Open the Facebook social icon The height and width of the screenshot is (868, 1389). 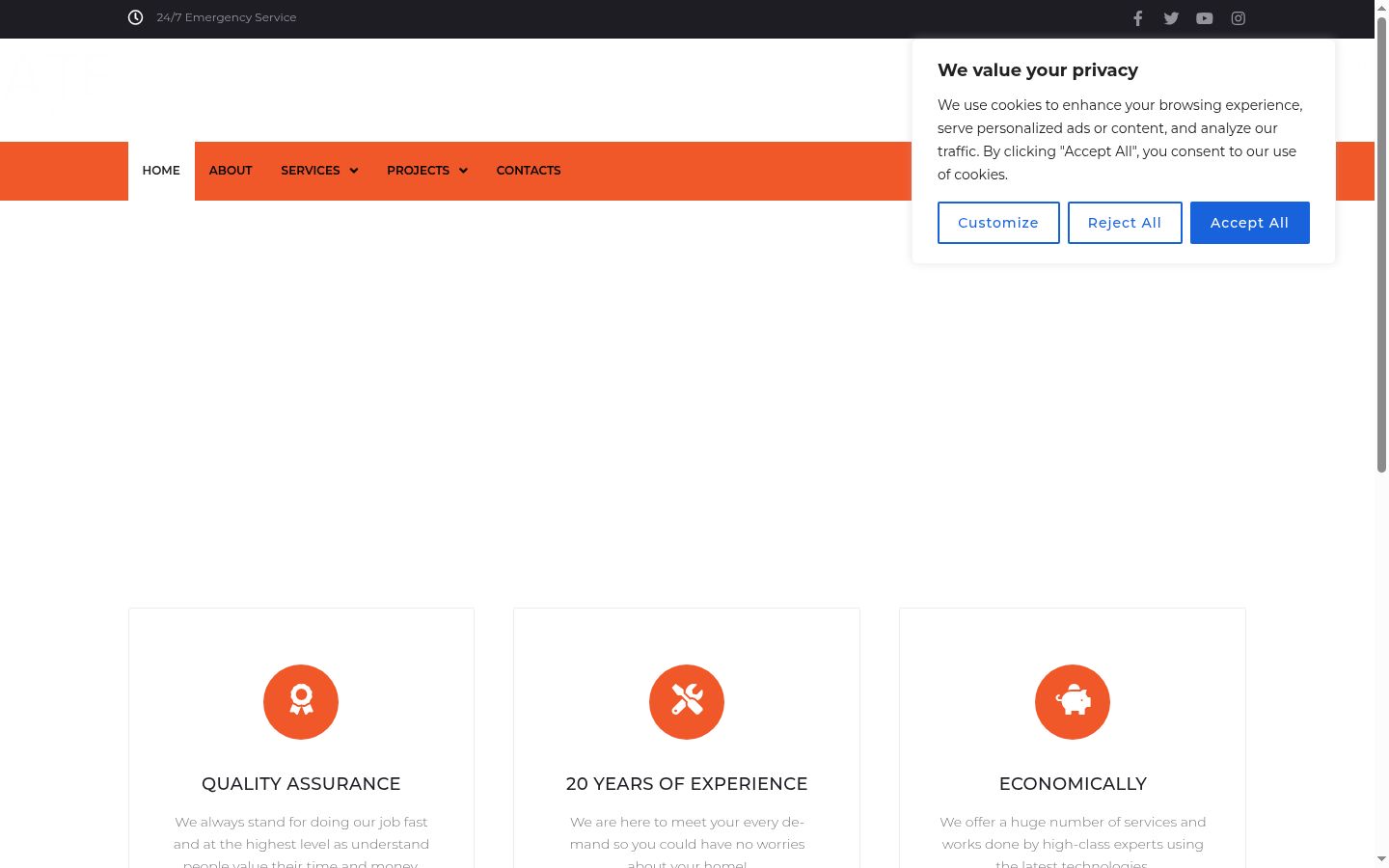(1137, 18)
